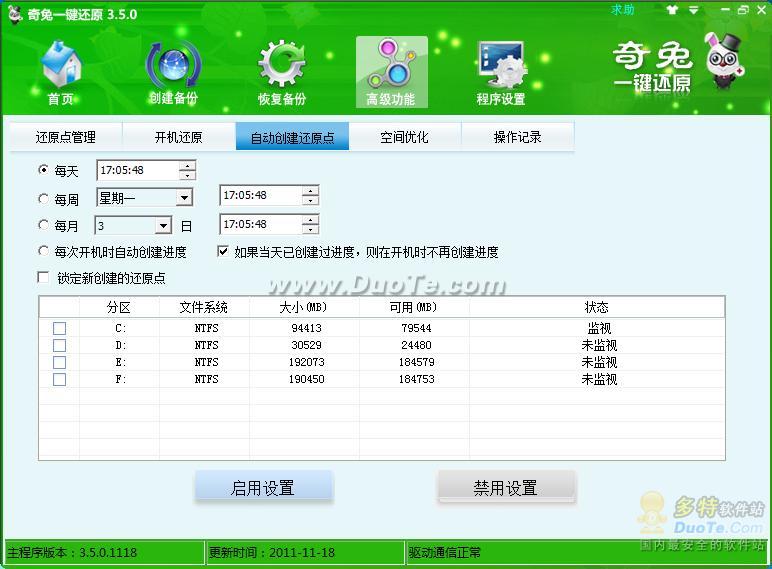
Task: Open the title bar dropdown menu arrow
Action: [693, 10]
